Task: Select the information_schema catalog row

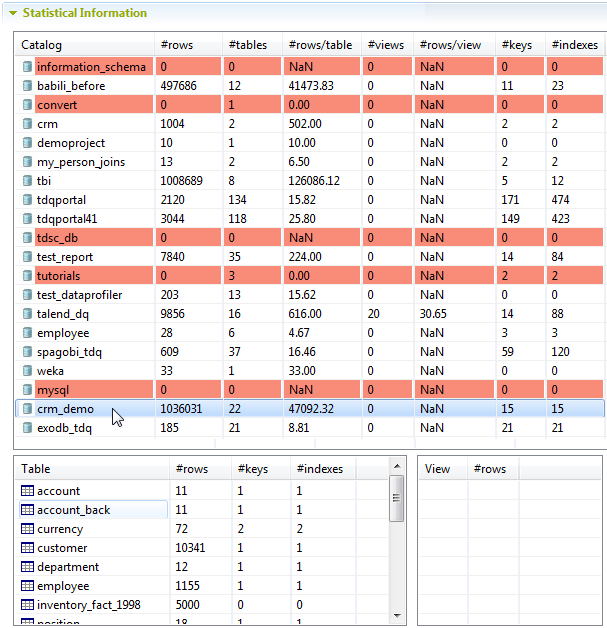Action: click(90, 67)
